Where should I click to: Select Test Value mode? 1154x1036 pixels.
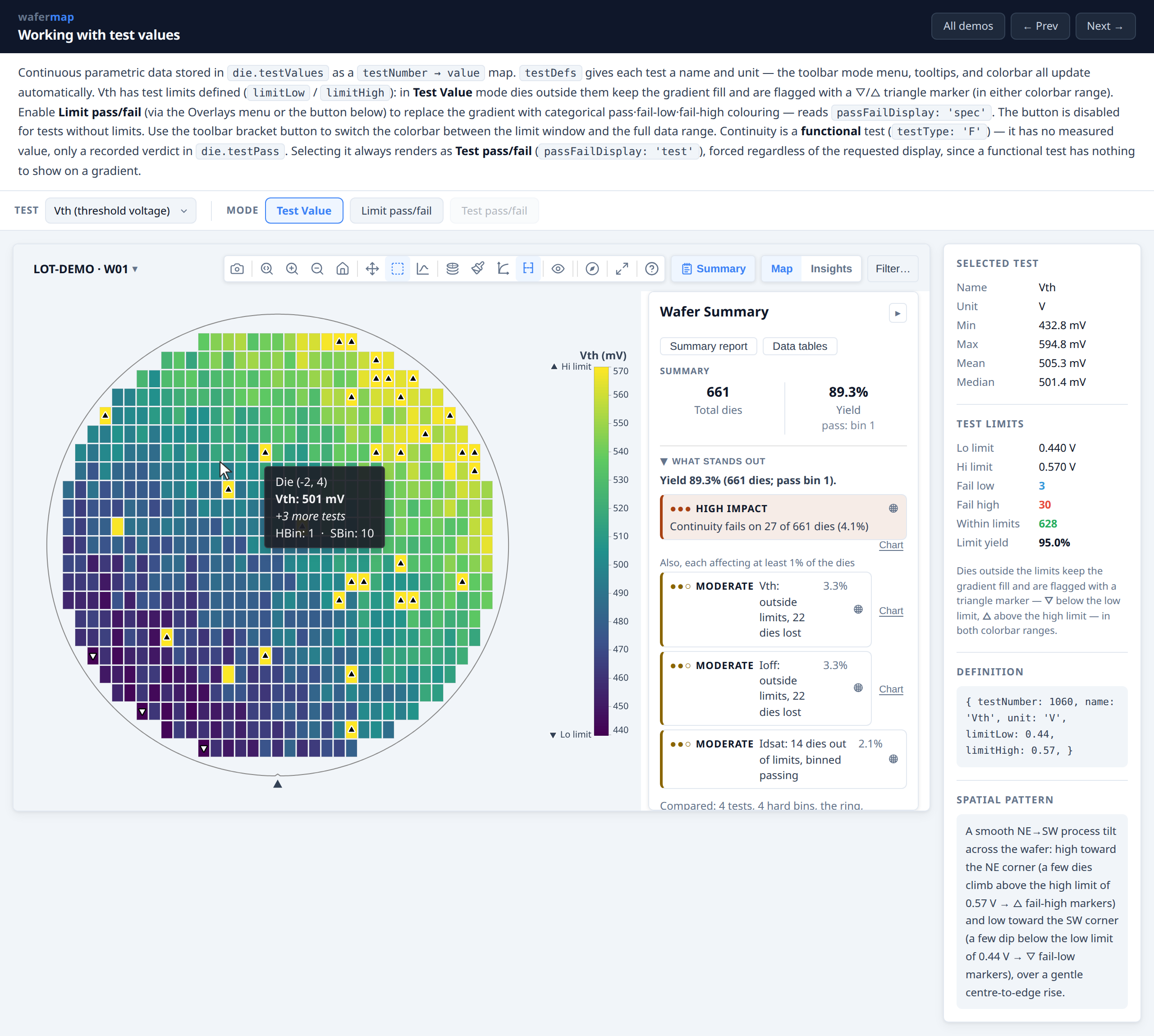tap(304, 211)
